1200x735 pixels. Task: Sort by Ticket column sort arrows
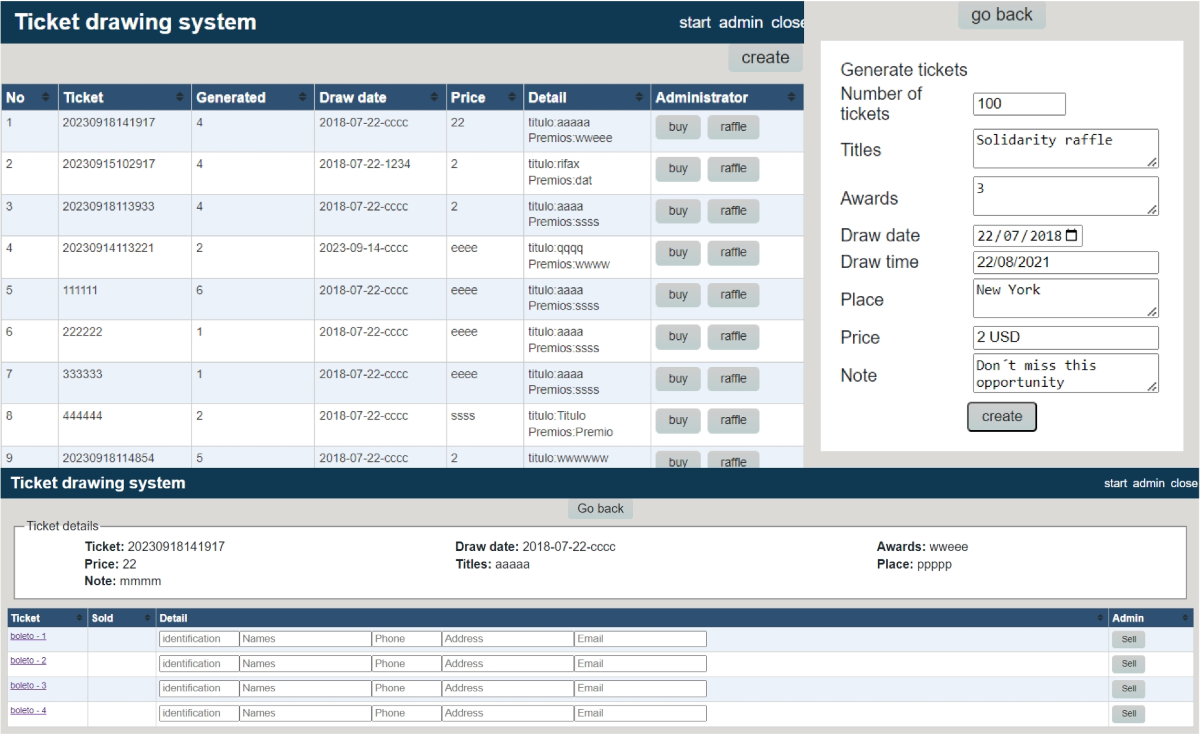179,97
